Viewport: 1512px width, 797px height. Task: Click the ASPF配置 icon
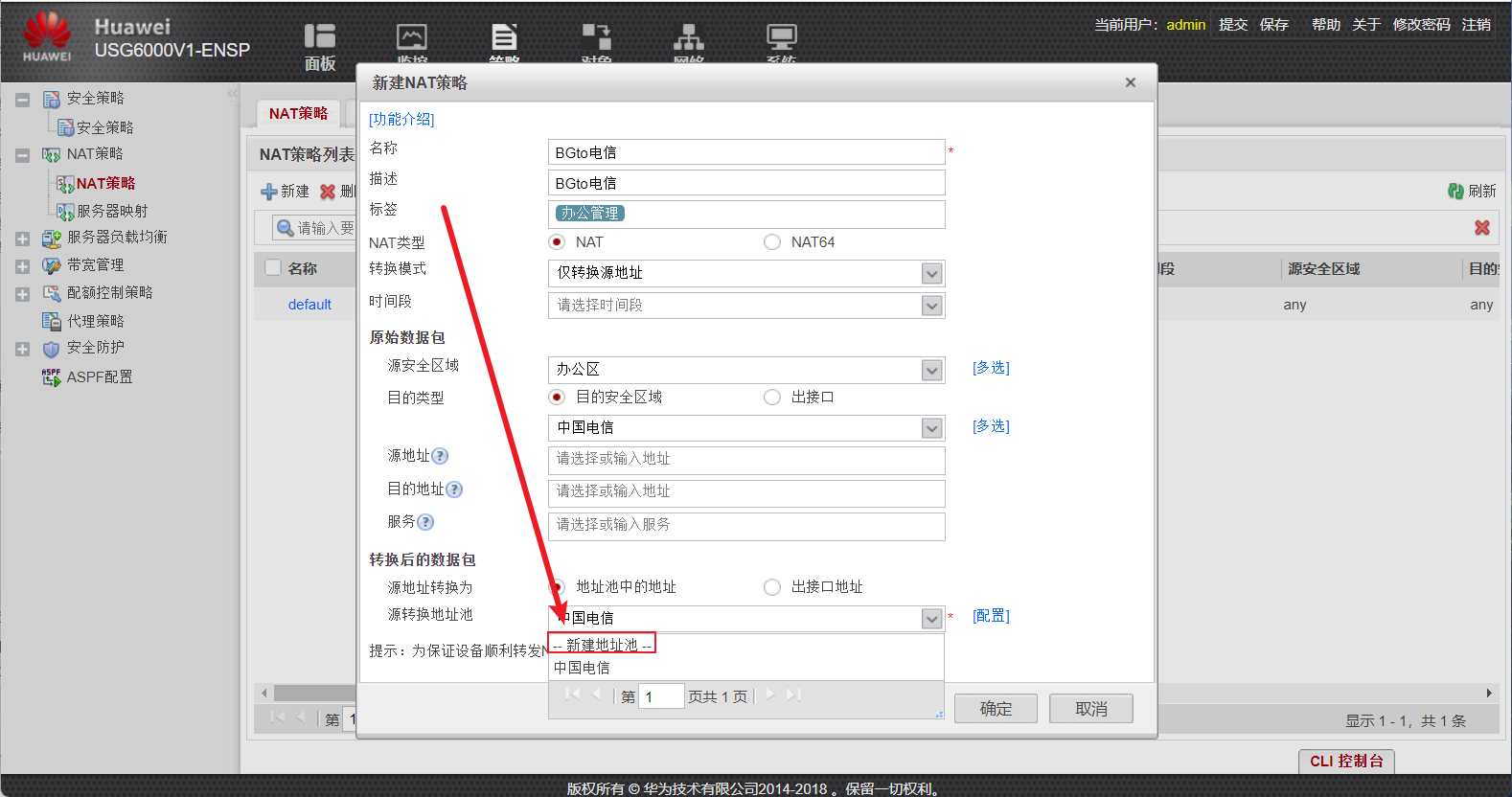pyautogui.click(x=52, y=377)
